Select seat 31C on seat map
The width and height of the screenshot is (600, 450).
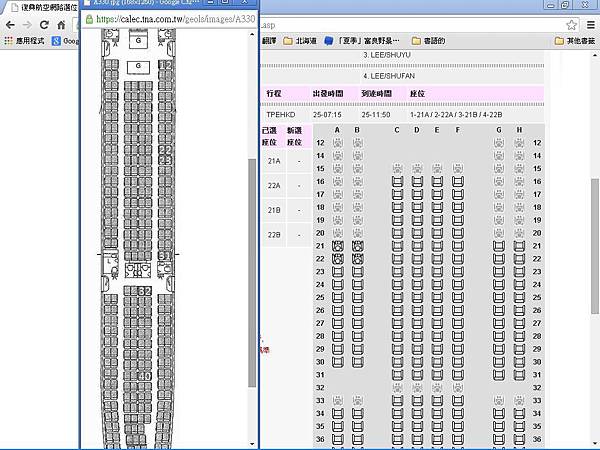(397, 375)
